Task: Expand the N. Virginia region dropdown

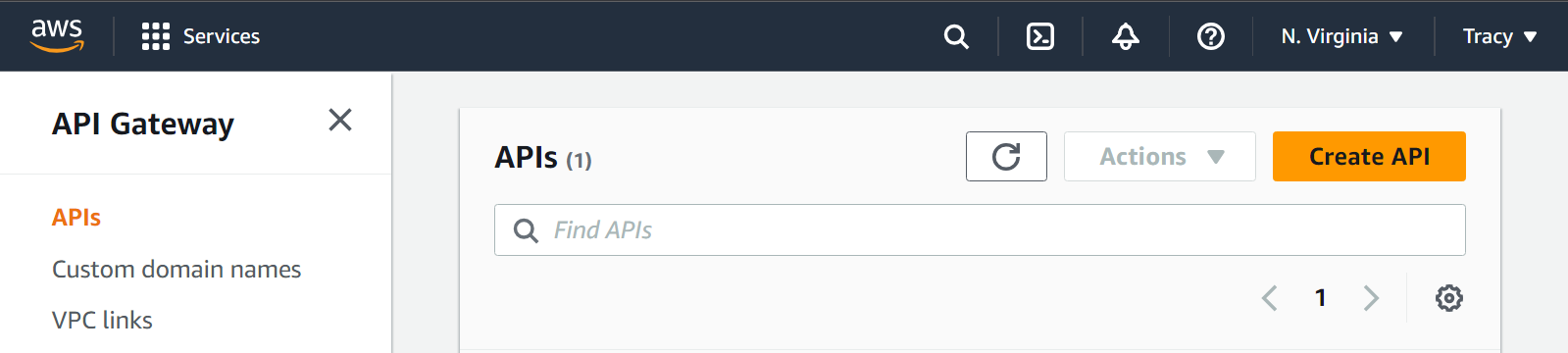Action: (1341, 36)
